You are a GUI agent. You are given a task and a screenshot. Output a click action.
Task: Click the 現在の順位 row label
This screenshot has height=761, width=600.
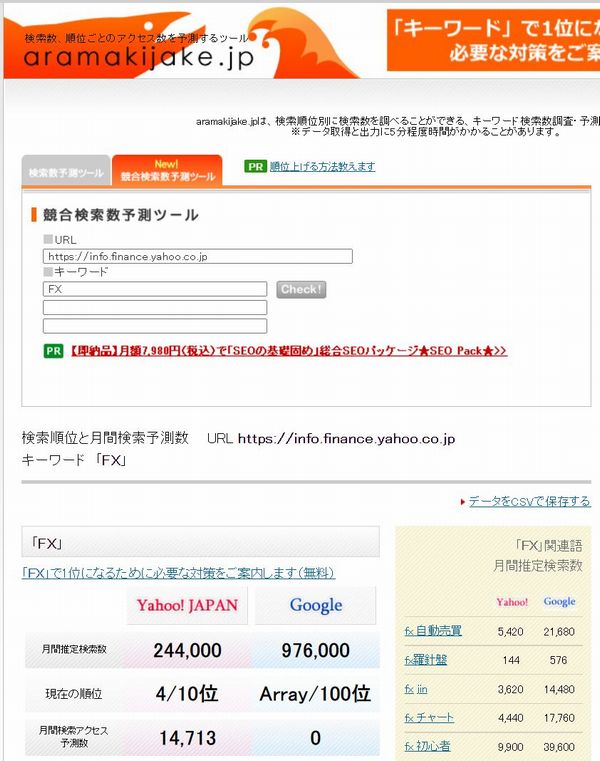click(74, 694)
